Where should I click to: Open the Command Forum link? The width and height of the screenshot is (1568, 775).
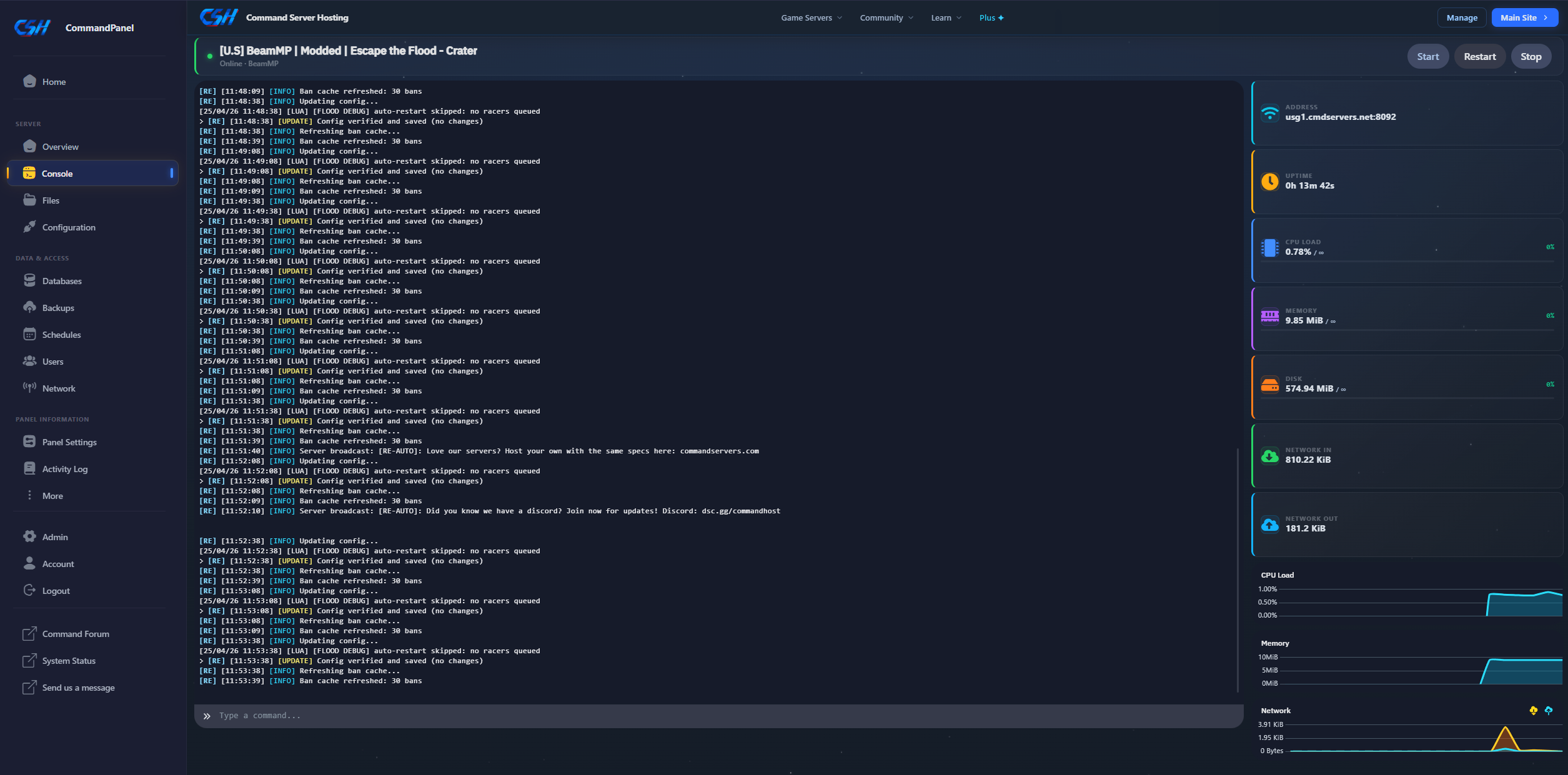point(76,634)
